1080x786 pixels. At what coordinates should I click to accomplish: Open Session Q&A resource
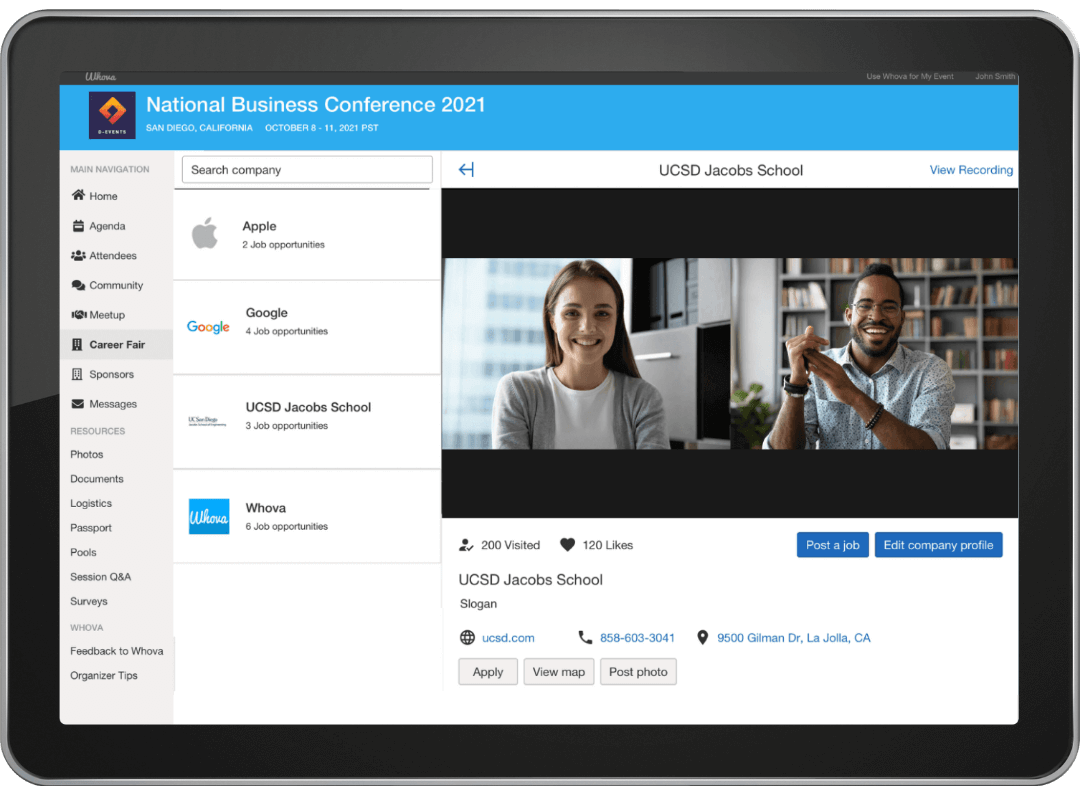point(101,577)
